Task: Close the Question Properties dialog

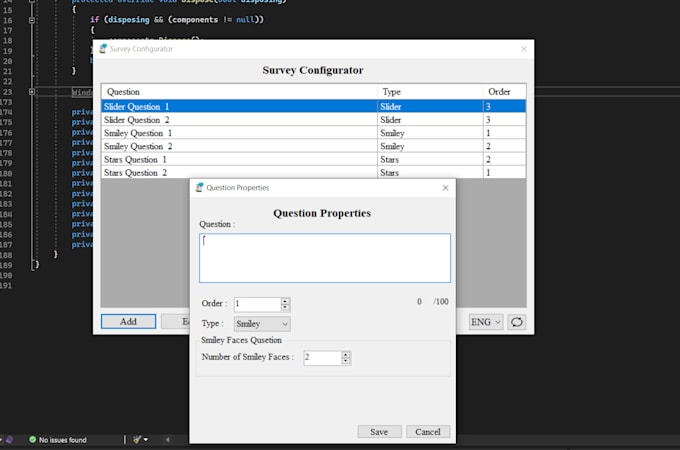Action: [445, 187]
